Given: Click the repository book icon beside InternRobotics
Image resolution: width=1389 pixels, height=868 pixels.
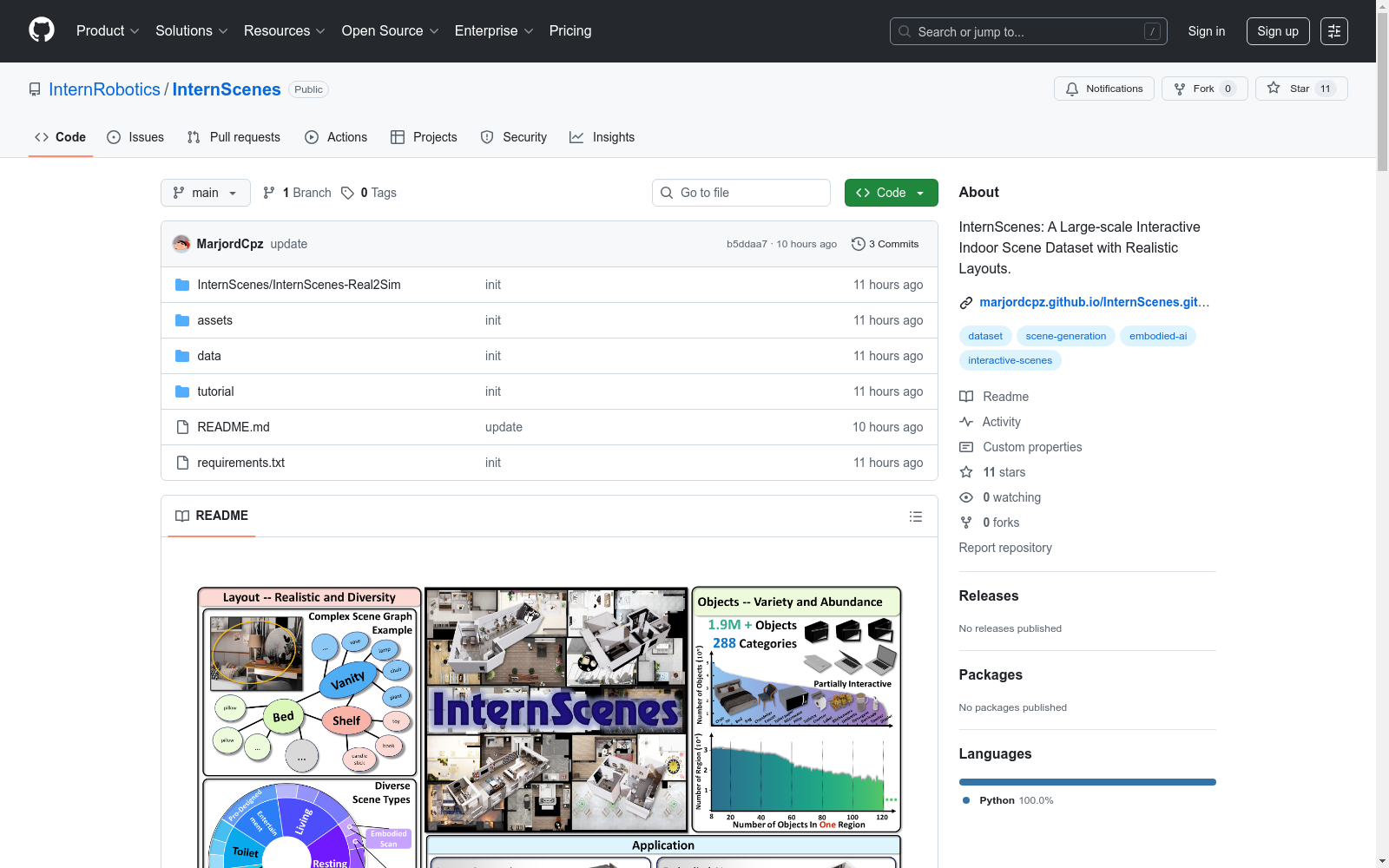Looking at the screenshot, I should coord(35,89).
